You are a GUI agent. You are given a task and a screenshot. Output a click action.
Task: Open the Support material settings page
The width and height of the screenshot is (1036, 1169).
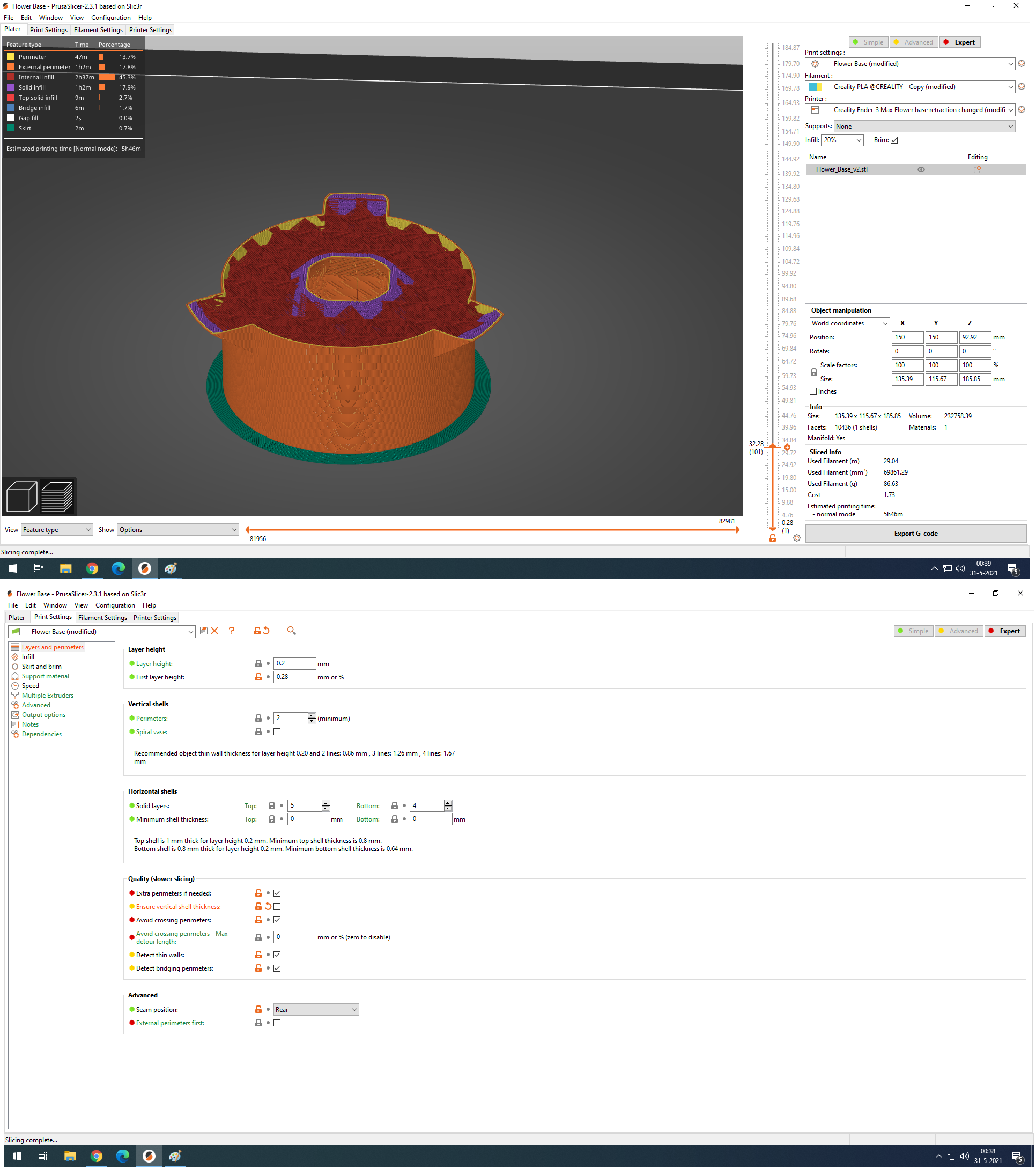tap(45, 676)
